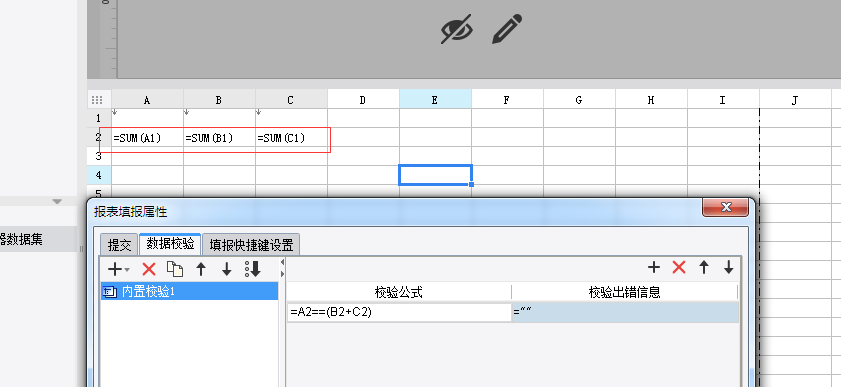Add a new formula row with right plus icon
The height and width of the screenshot is (387, 841).
(654, 267)
